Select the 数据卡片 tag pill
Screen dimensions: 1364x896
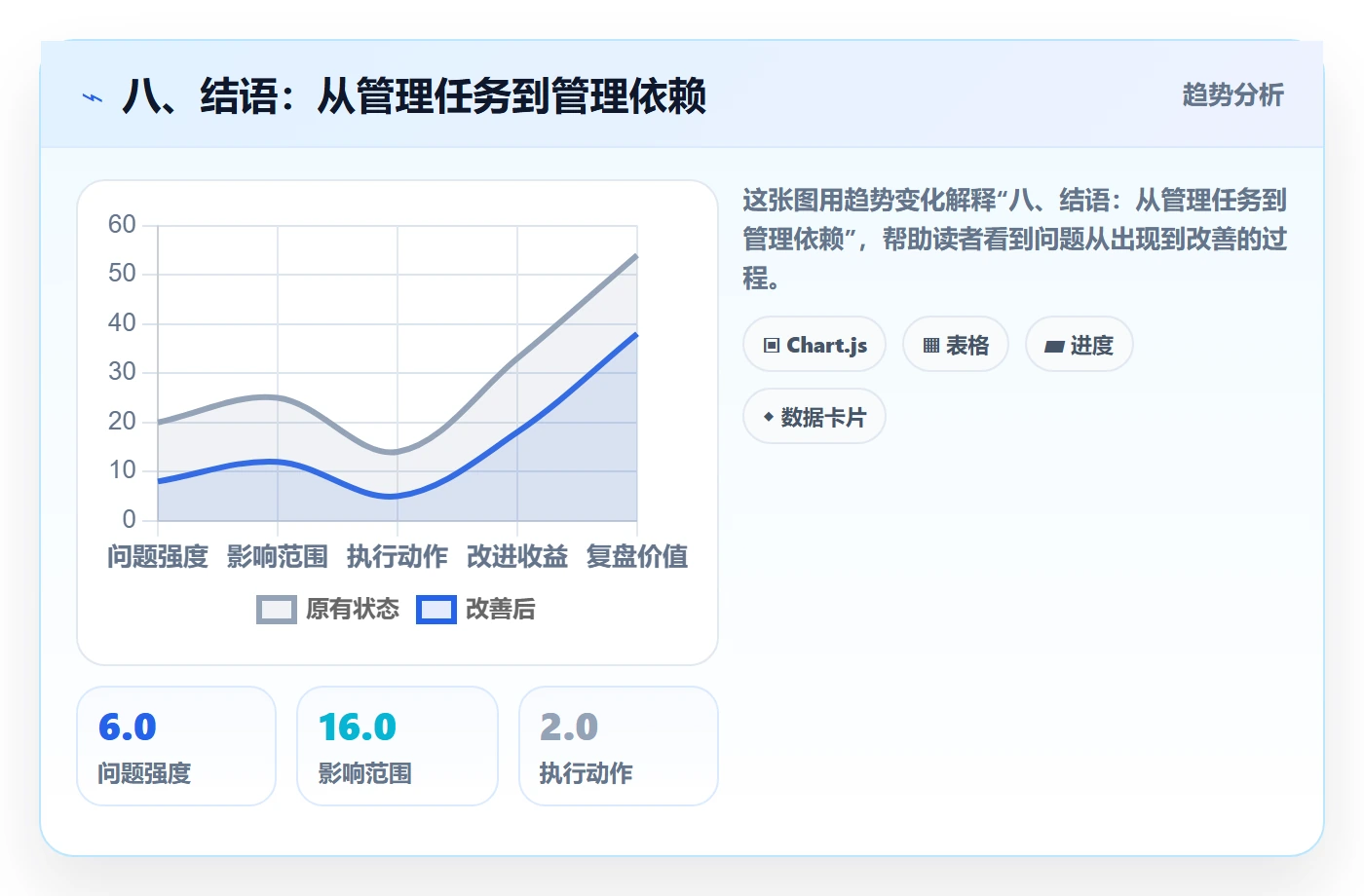click(x=815, y=417)
